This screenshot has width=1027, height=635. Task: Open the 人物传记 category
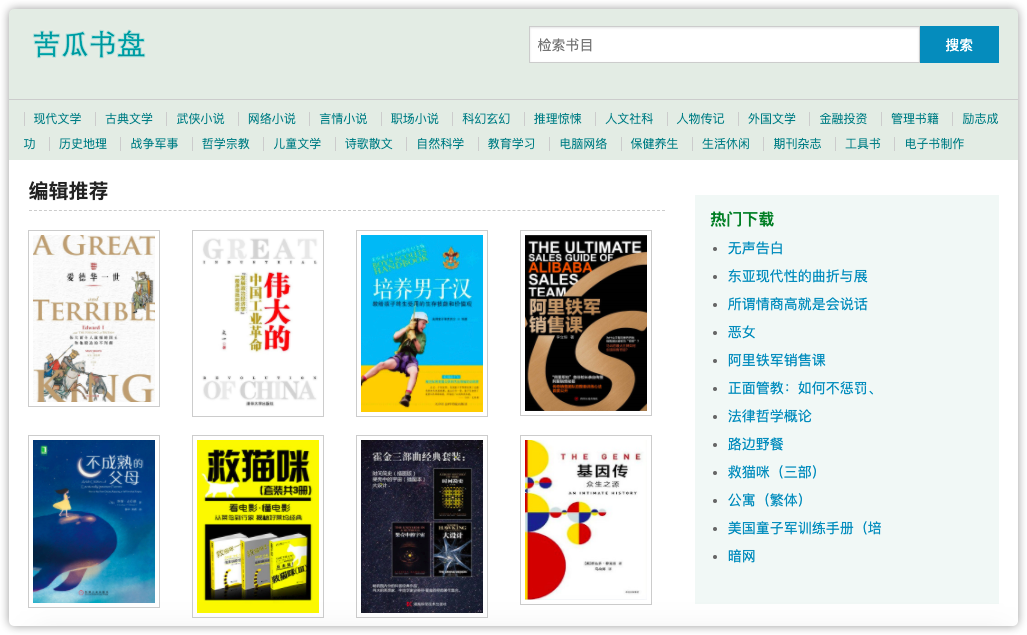click(x=700, y=118)
